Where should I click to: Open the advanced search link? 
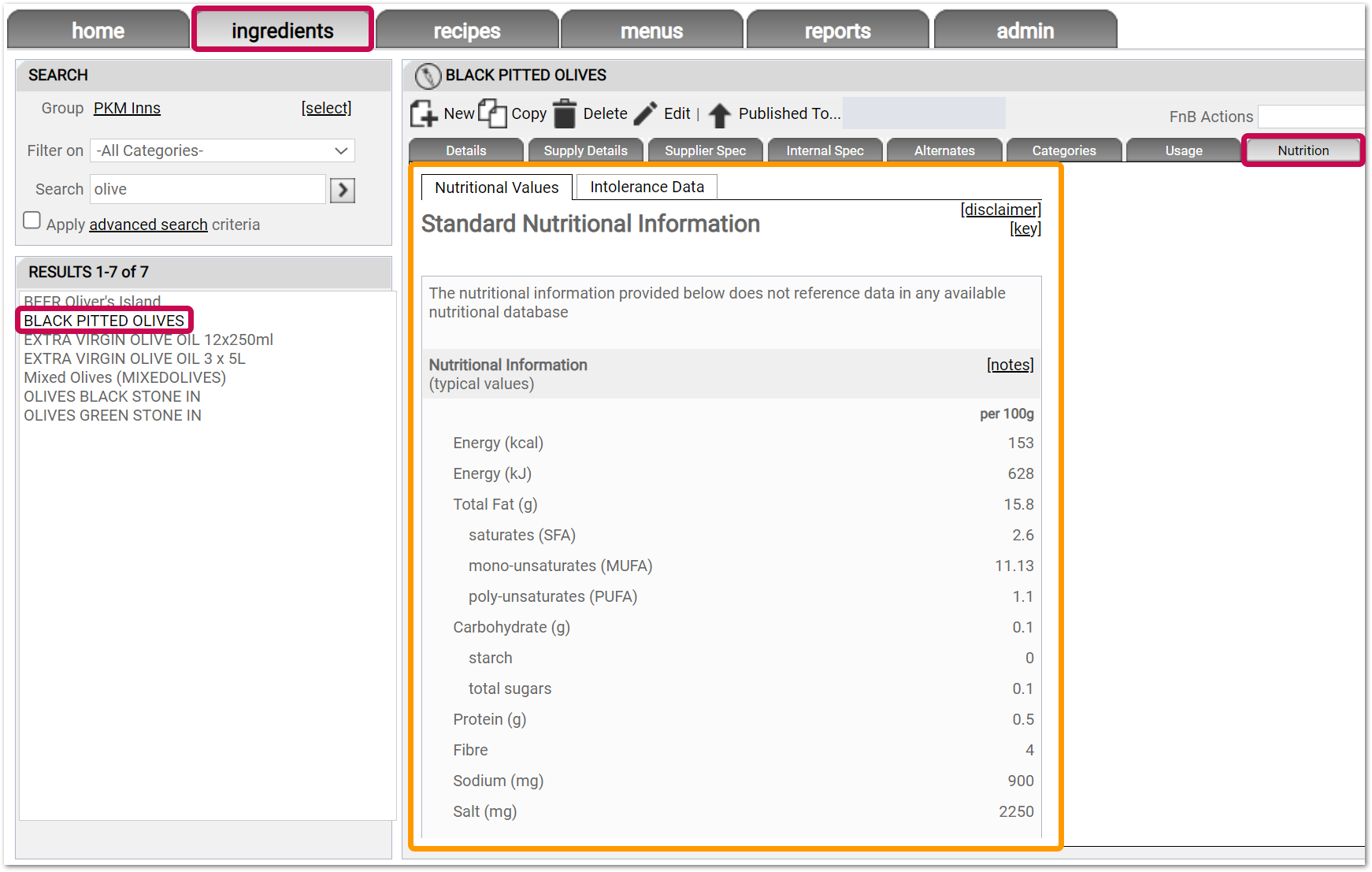tap(149, 224)
